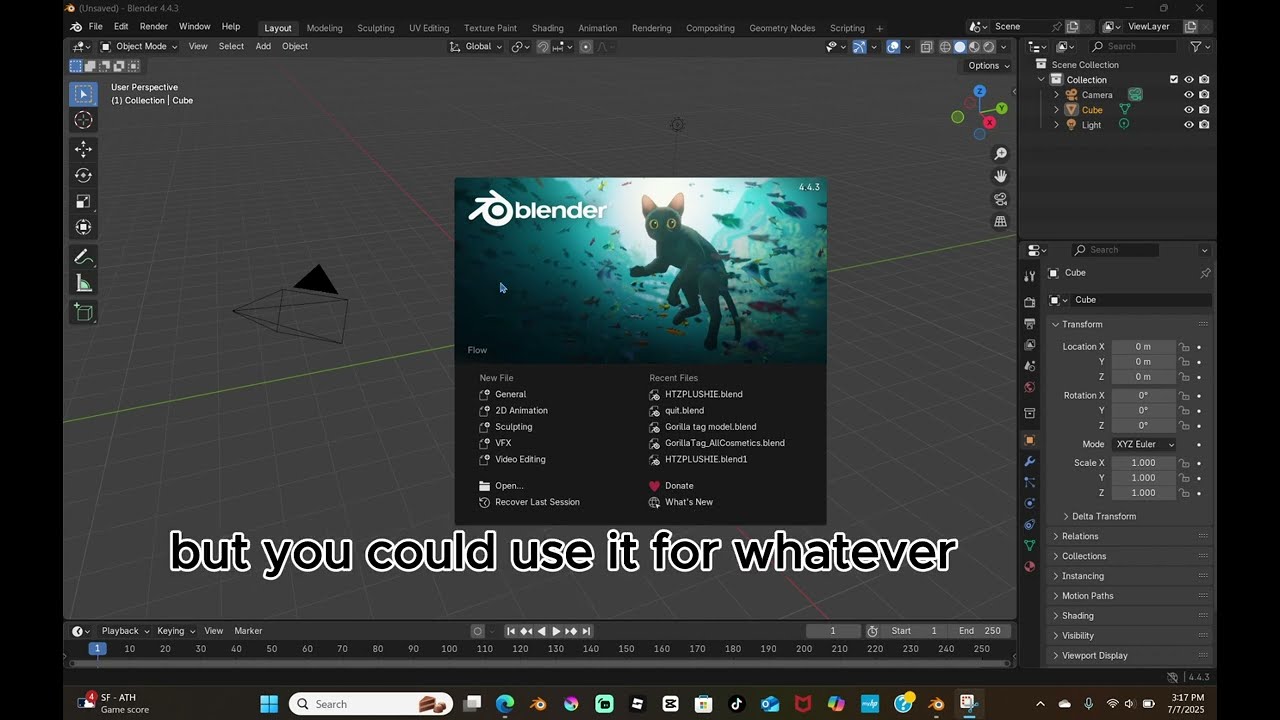Expand the Relations panel
The image size is (1280, 720).
pyautogui.click(x=1079, y=536)
